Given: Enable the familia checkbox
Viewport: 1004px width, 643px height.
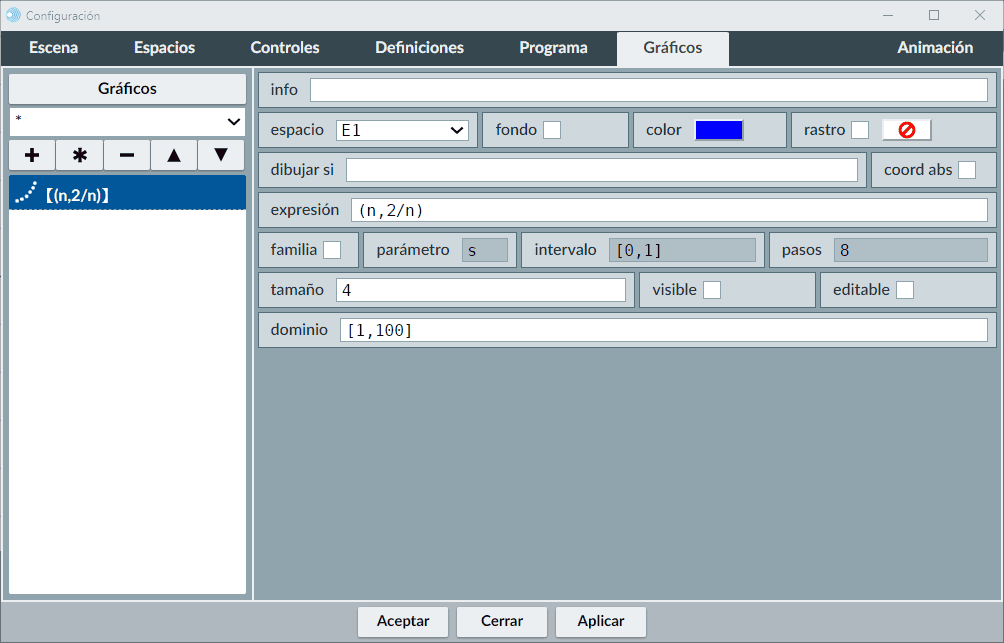Looking at the screenshot, I should 331,250.
